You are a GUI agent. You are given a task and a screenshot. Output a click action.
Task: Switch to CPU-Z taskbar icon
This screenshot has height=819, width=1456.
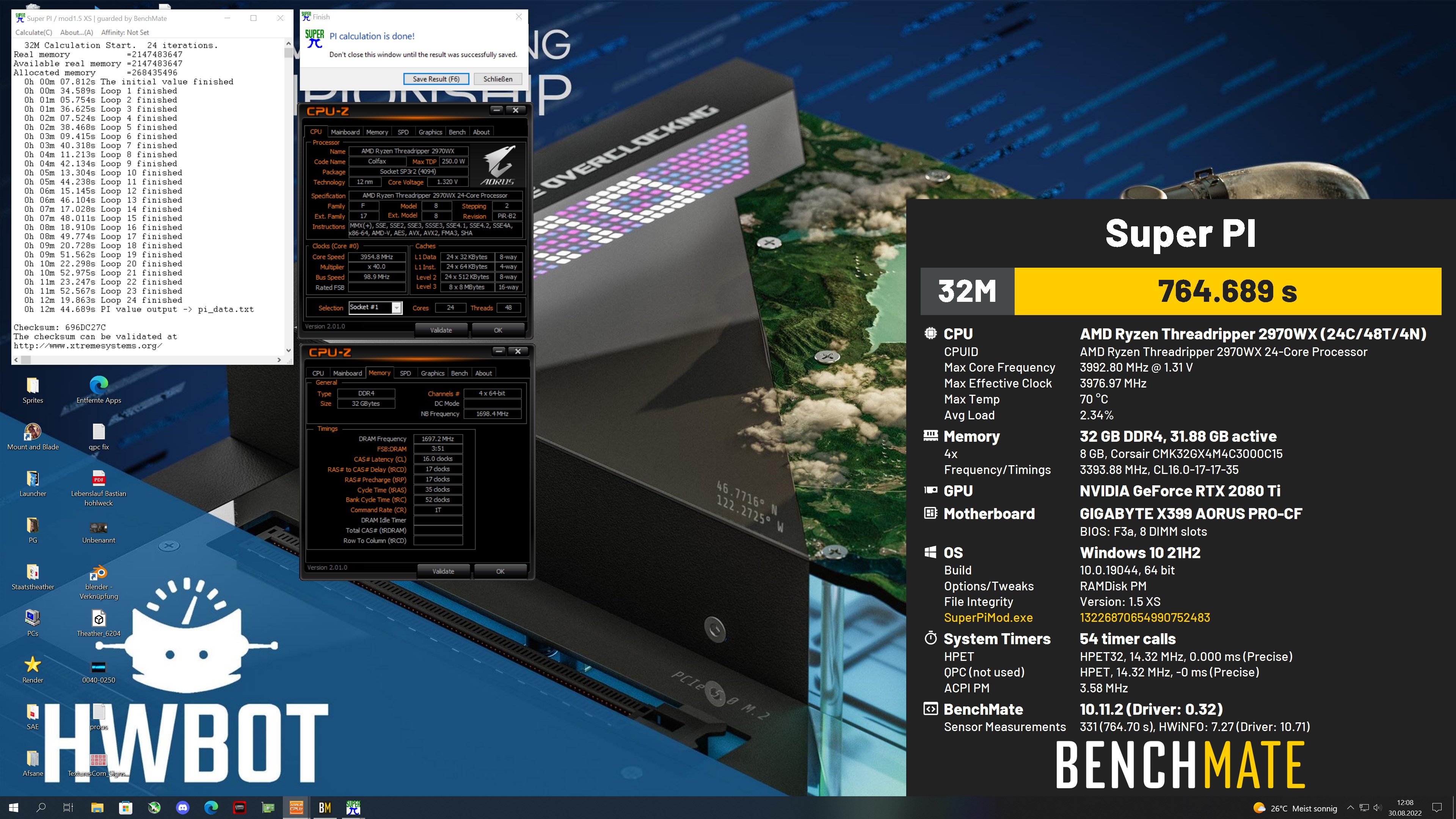coord(296,808)
